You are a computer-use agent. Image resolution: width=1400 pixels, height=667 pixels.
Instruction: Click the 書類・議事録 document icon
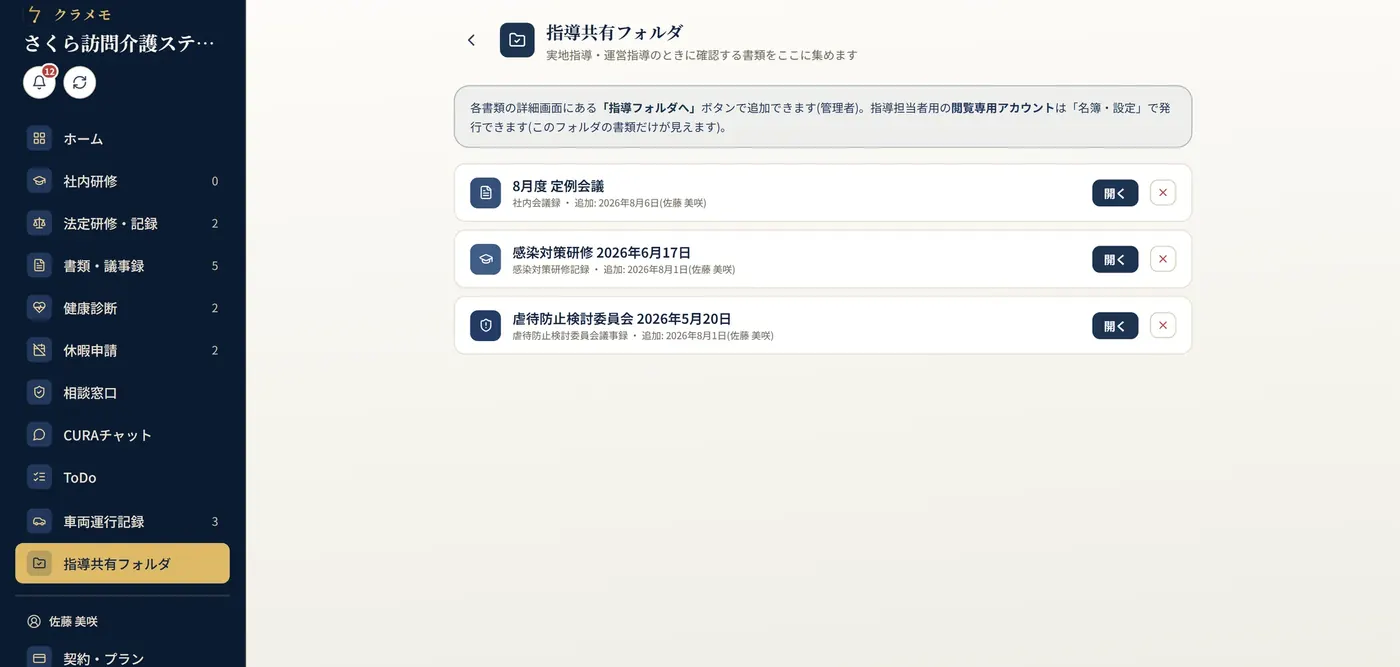coord(39,266)
